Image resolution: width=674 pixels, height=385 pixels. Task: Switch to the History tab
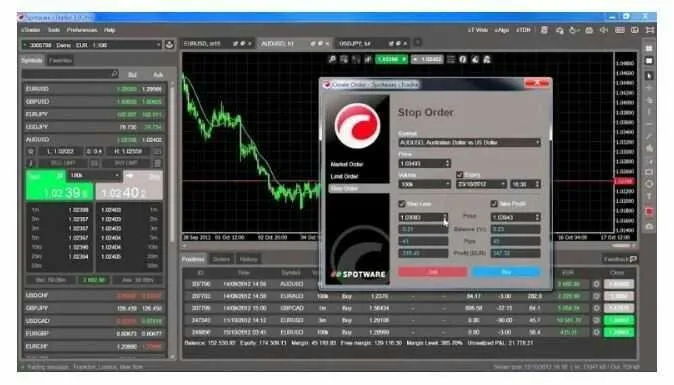[x=248, y=259]
